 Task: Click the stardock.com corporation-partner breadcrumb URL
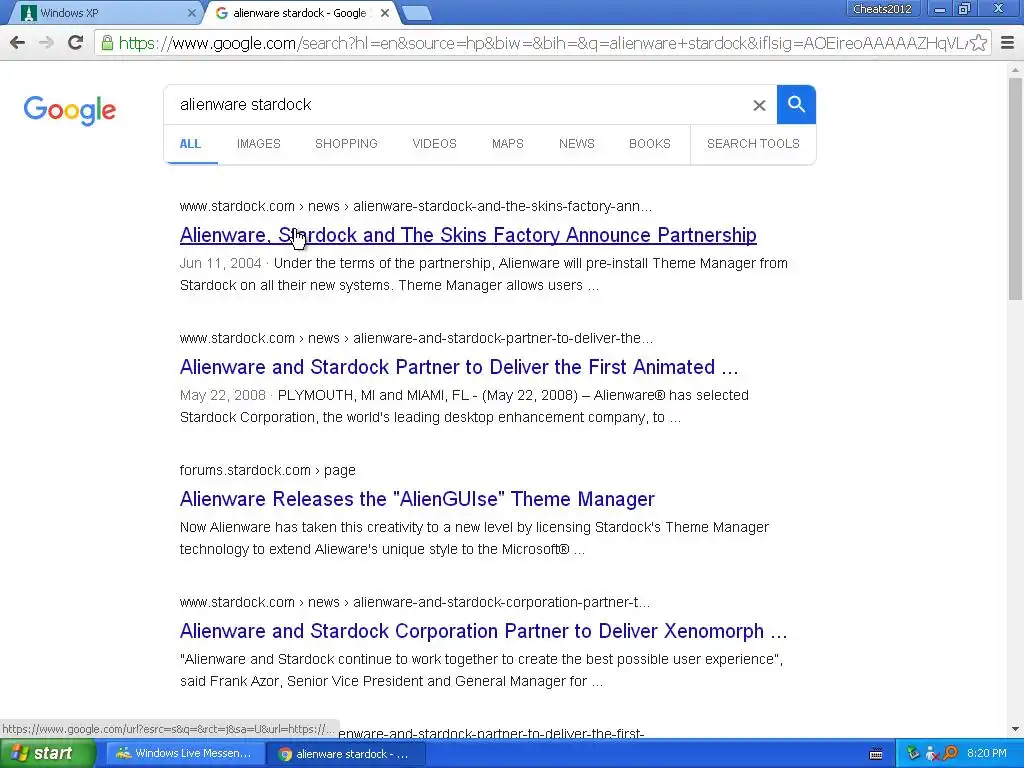tap(415, 602)
